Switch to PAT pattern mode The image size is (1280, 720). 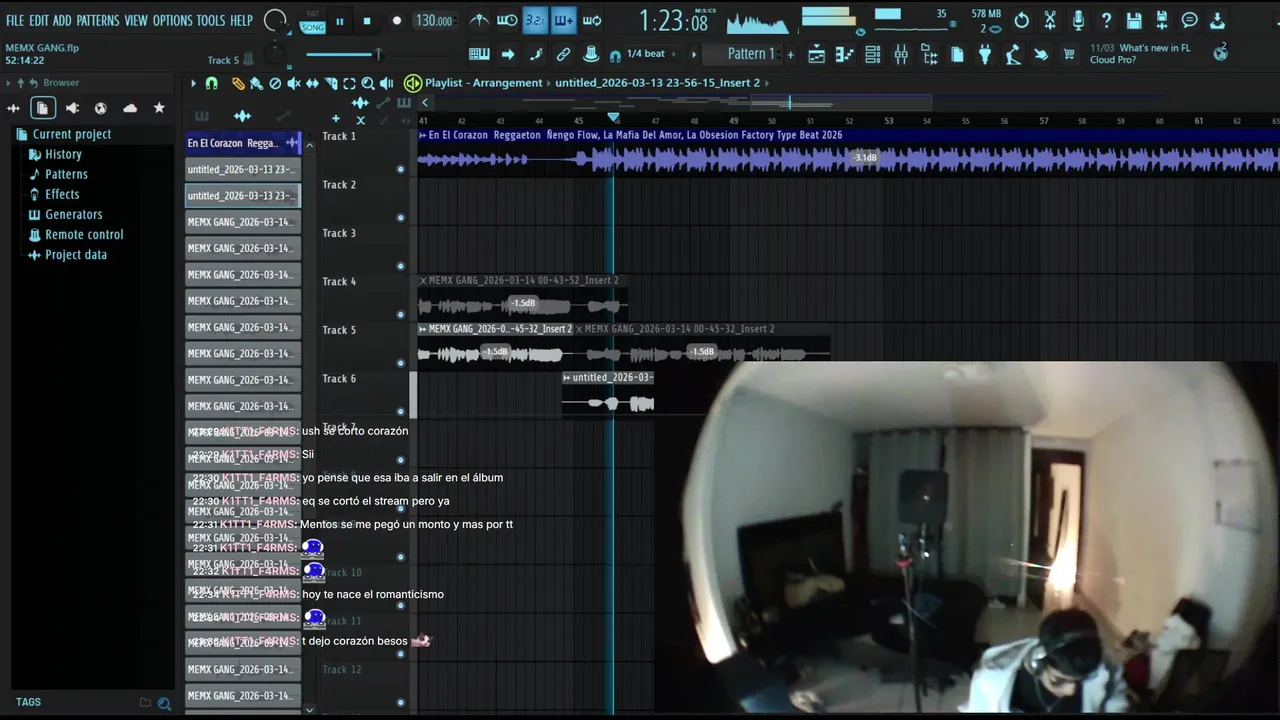click(313, 14)
